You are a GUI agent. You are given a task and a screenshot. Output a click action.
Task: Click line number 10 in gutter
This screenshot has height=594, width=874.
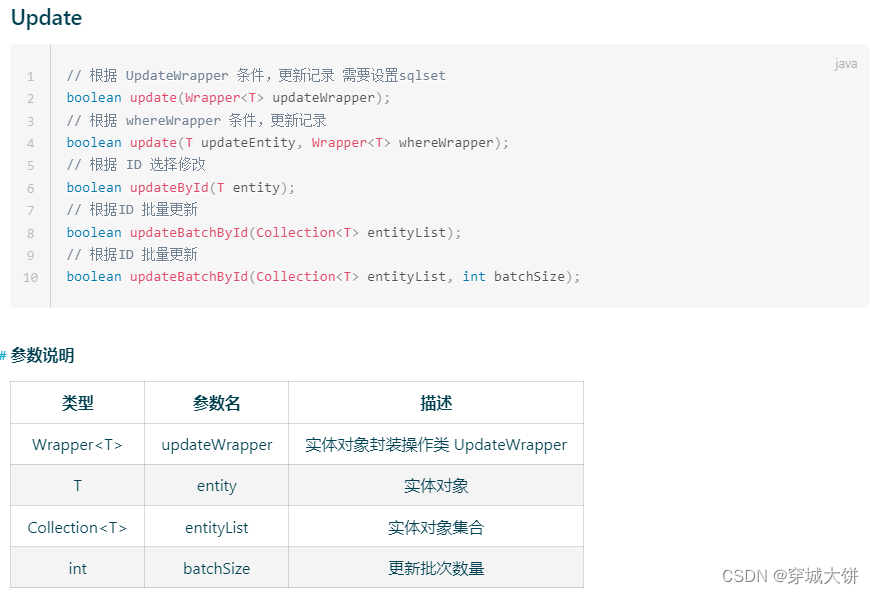click(31, 277)
